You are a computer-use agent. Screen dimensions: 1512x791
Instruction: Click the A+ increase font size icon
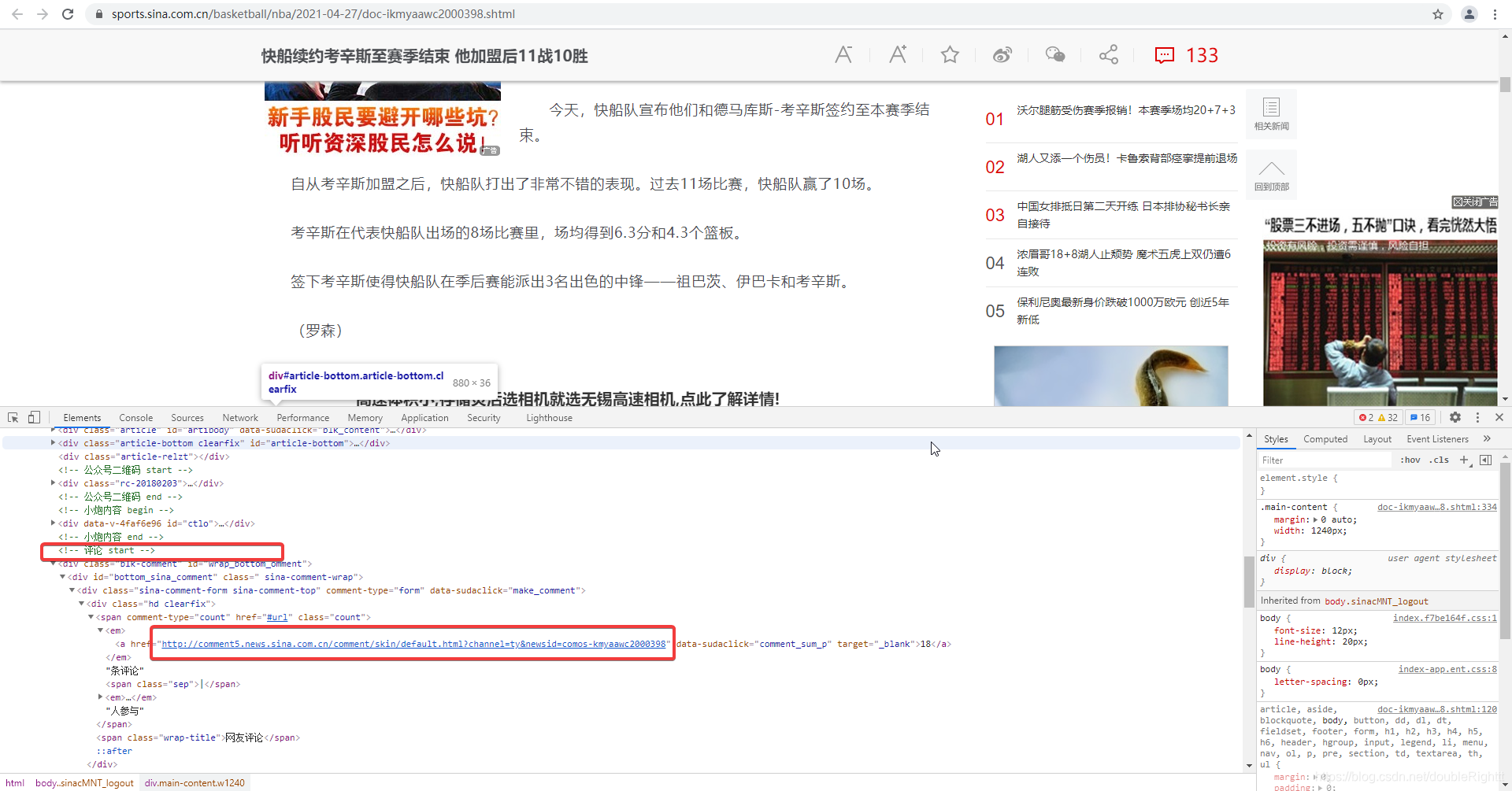coord(898,54)
